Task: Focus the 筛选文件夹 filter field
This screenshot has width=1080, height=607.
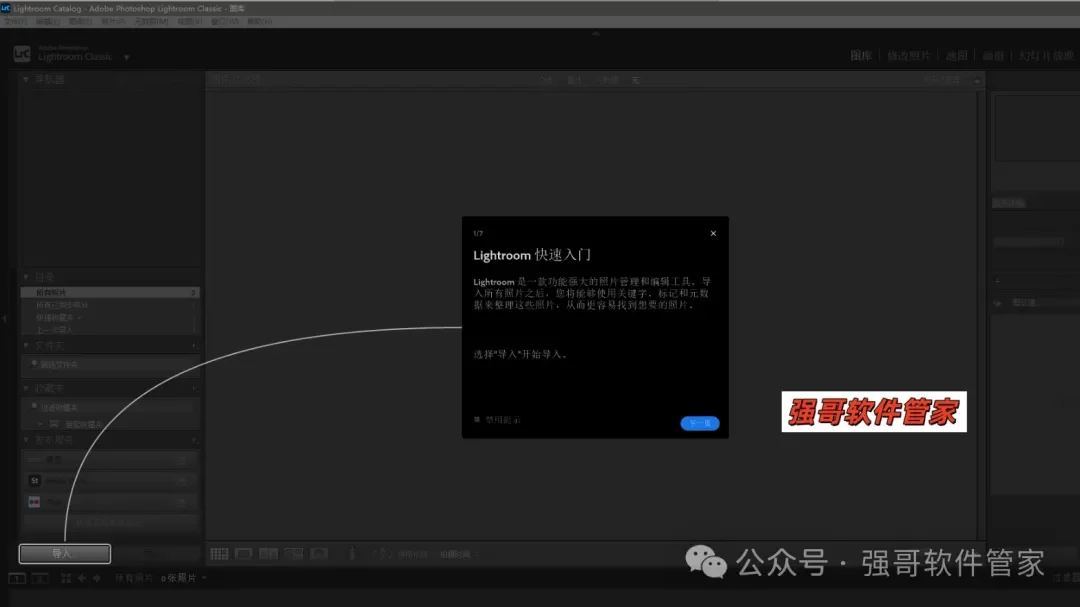Action: click(x=110, y=364)
